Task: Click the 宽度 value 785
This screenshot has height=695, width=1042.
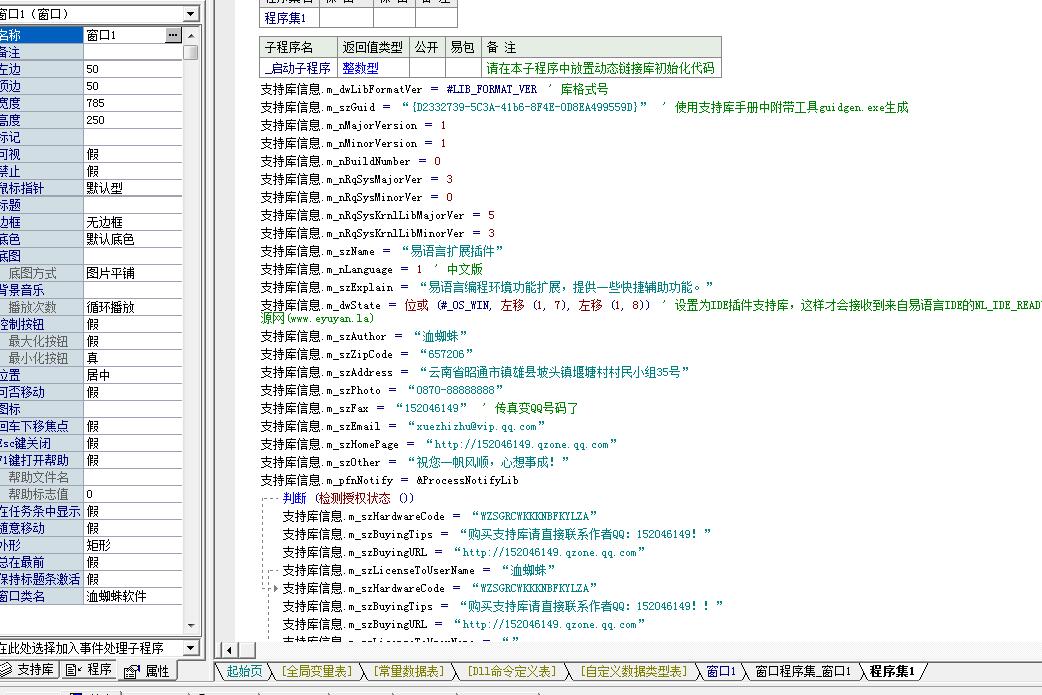Action: tap(133, 103)
